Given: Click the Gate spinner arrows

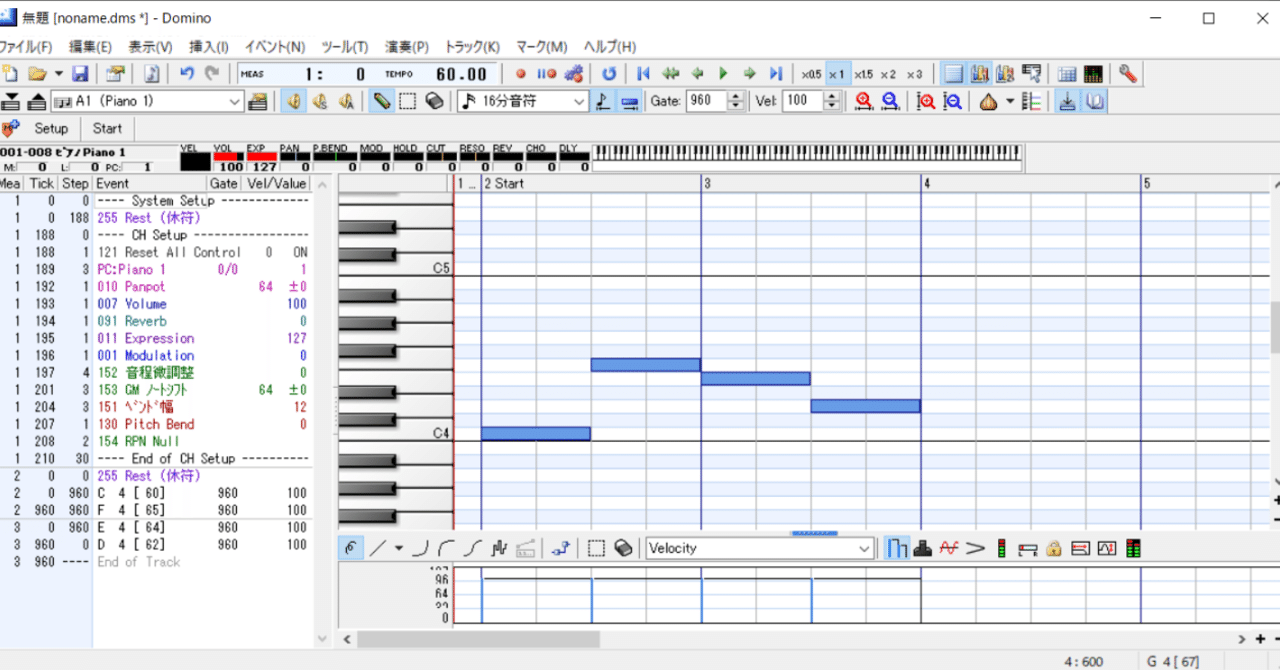Looking at the screenshot, I should [x=737, y=101].
